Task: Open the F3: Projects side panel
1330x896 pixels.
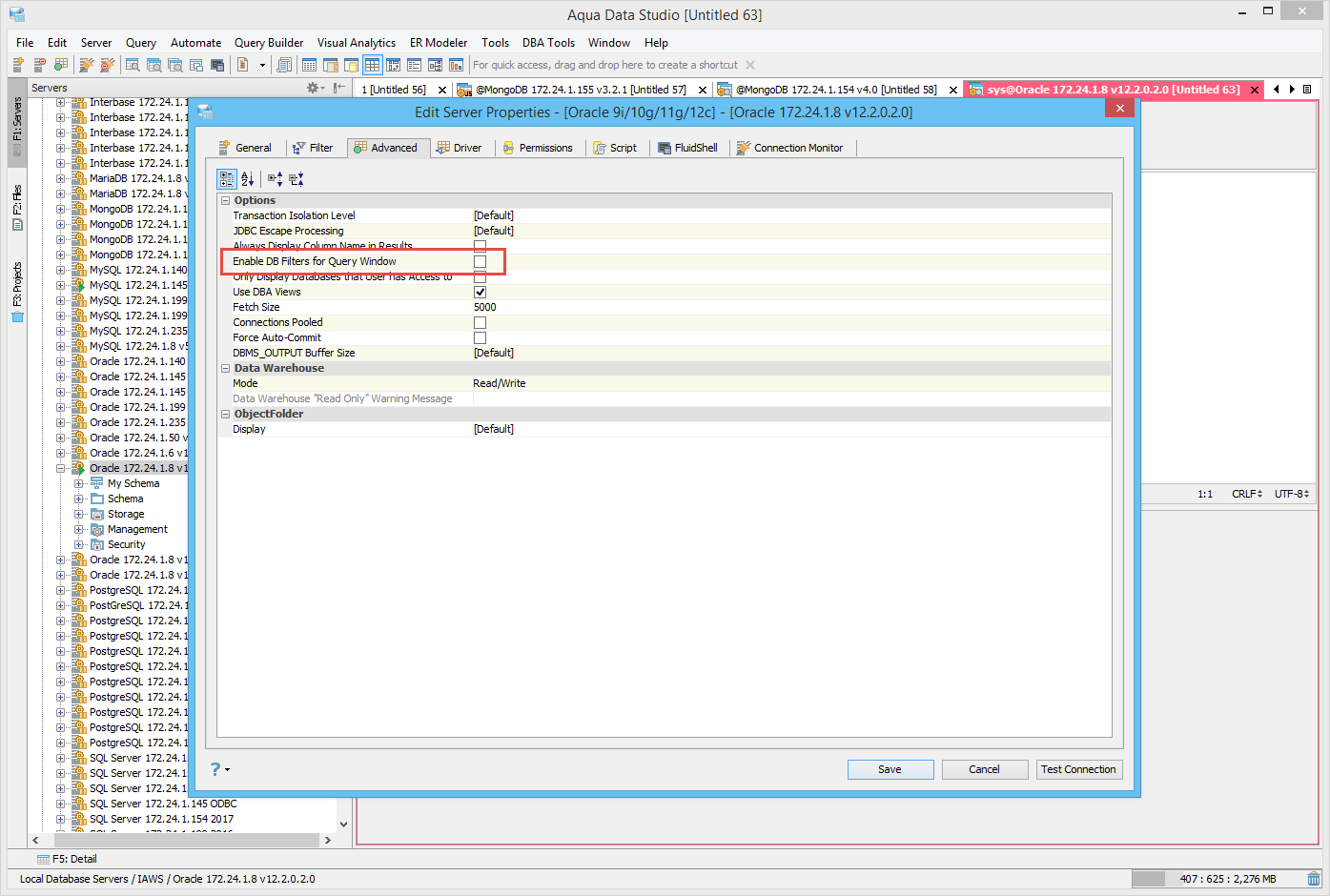Action: click(x=17, y=292)
